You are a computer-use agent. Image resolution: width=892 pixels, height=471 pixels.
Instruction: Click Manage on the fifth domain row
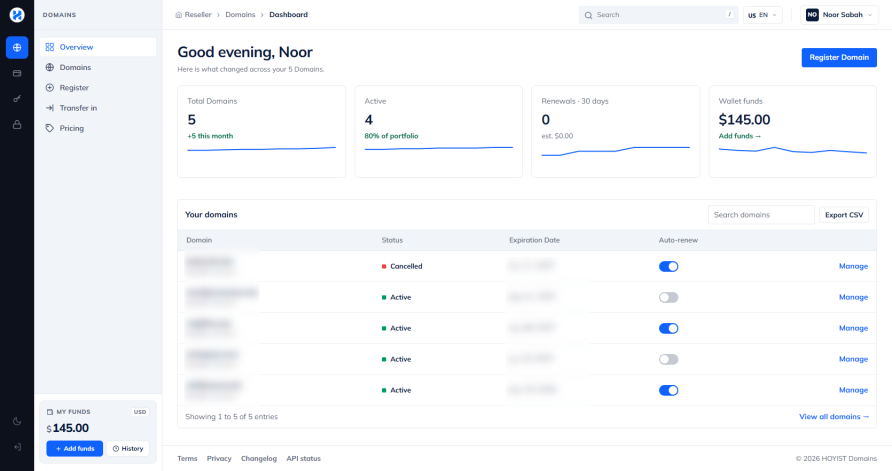point(853,390)
